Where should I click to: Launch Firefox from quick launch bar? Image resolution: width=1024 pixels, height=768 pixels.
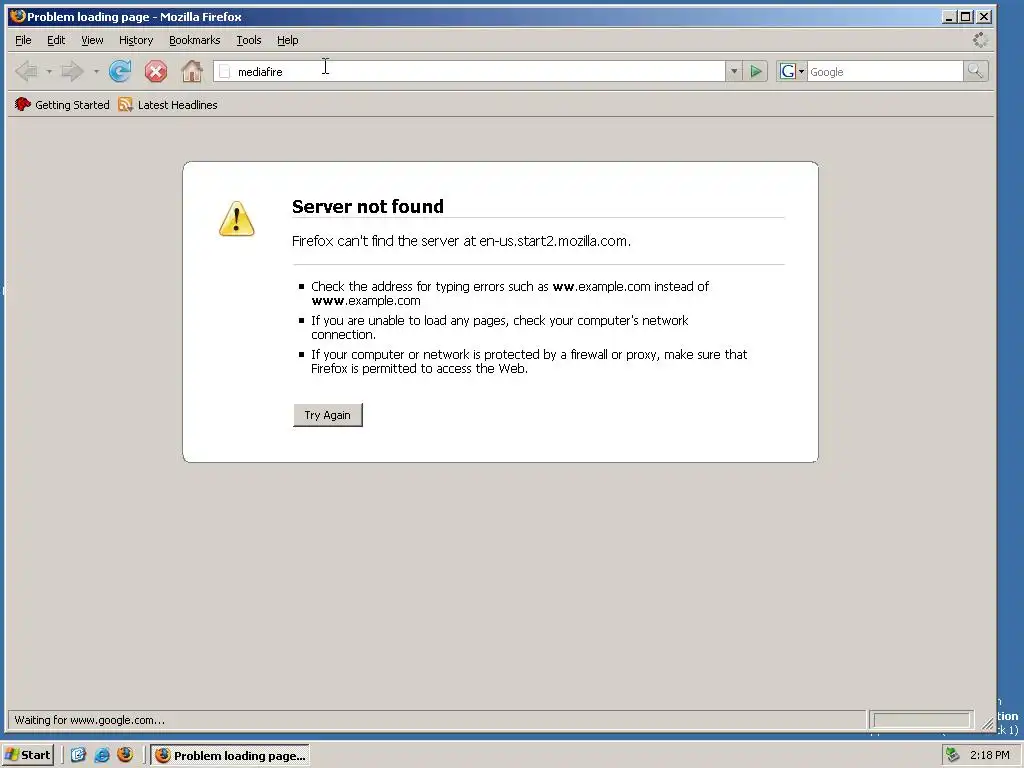125,755
